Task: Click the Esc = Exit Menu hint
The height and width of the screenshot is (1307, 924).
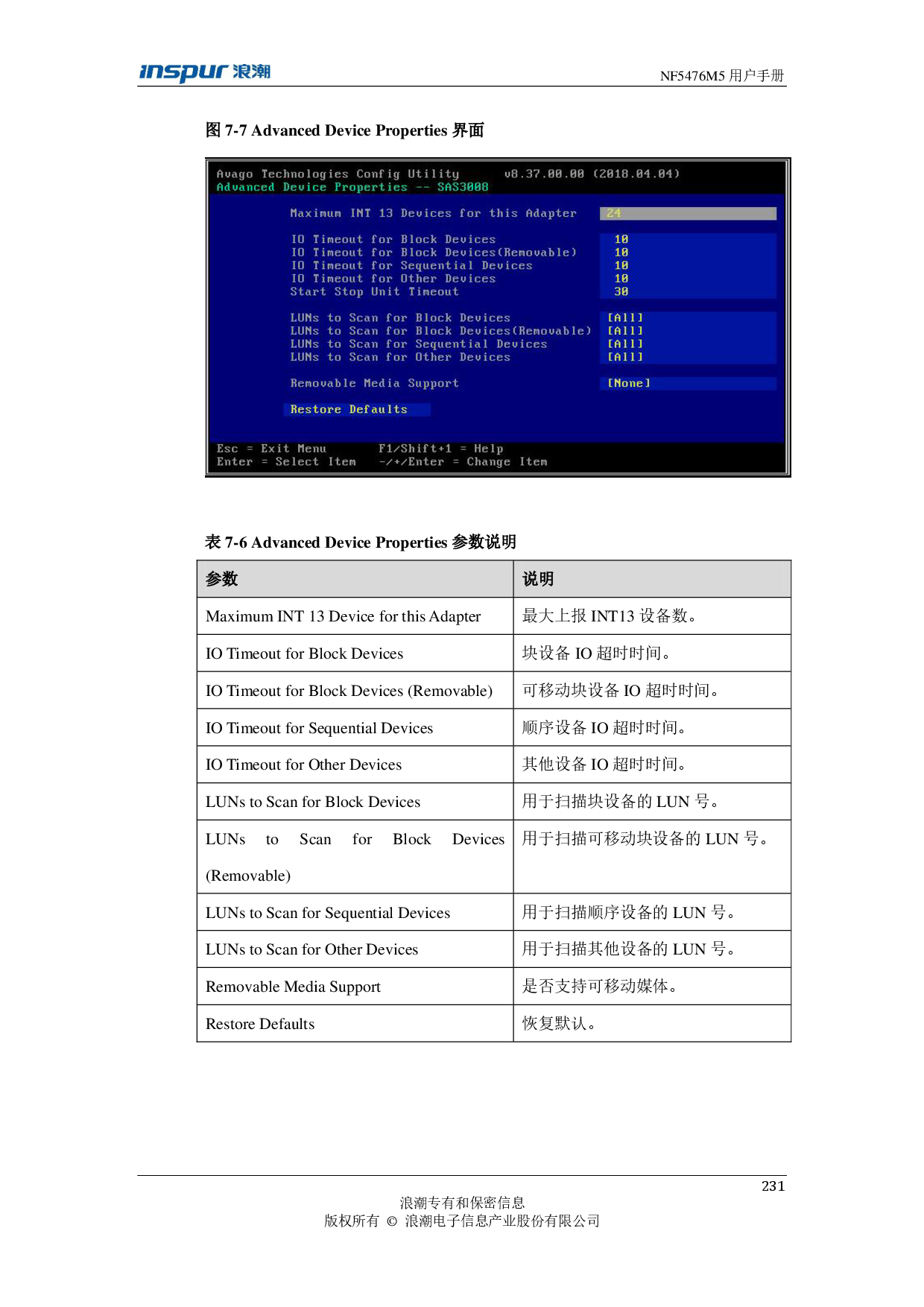Action: click(x=271, y=449)
